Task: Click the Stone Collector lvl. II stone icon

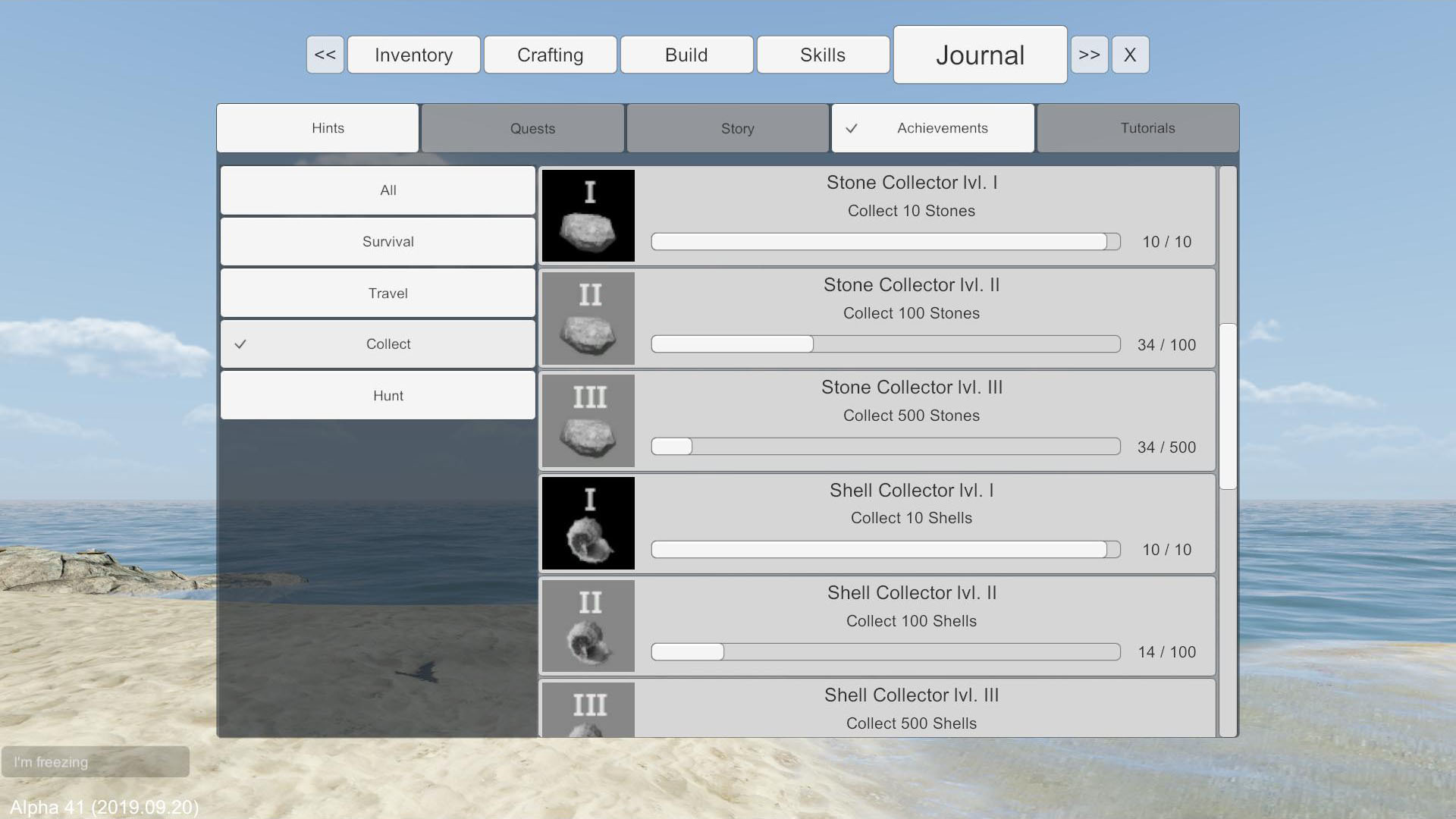Action: [588, 318]
